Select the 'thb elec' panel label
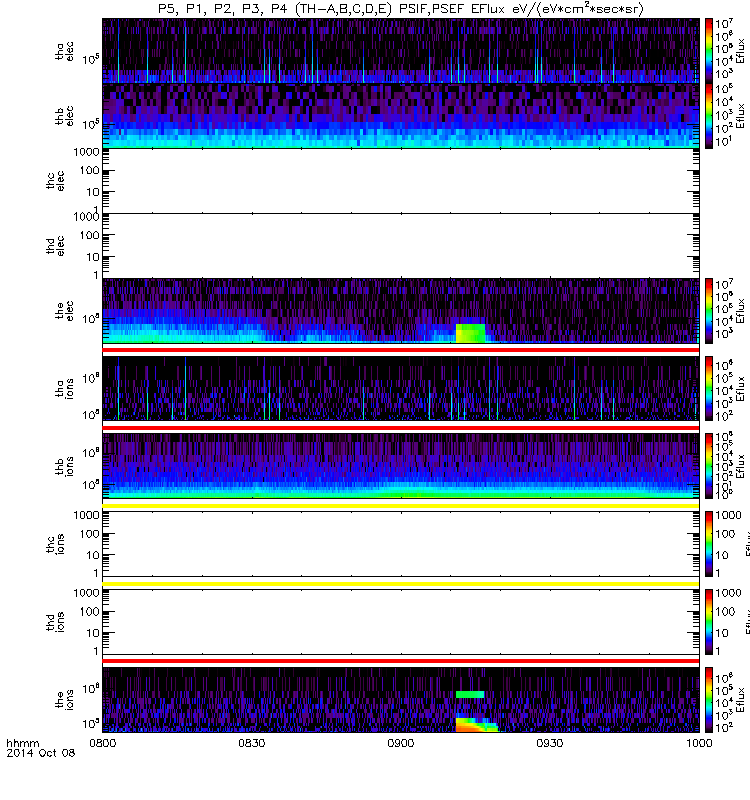 [x=64, y=116]
